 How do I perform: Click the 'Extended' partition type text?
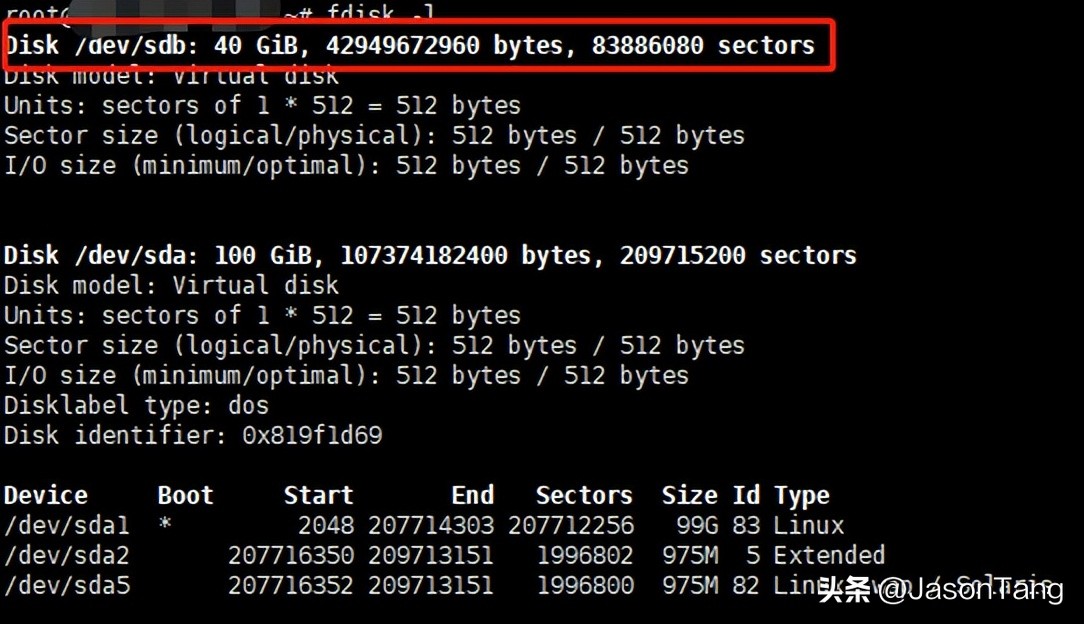coord(829,555)
